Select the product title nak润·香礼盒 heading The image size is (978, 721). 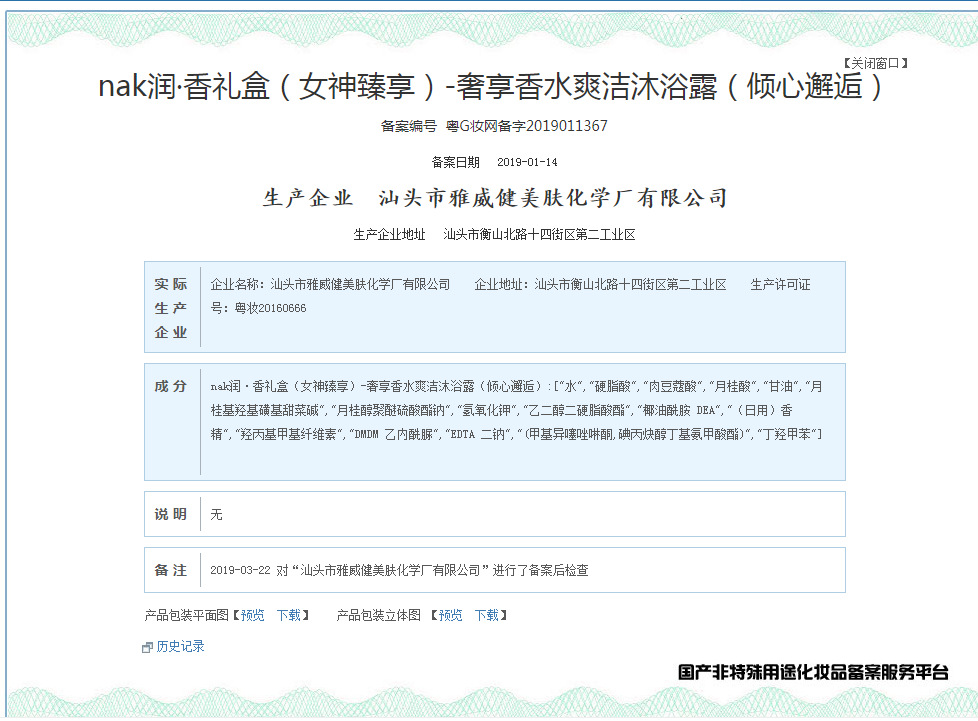490,86
